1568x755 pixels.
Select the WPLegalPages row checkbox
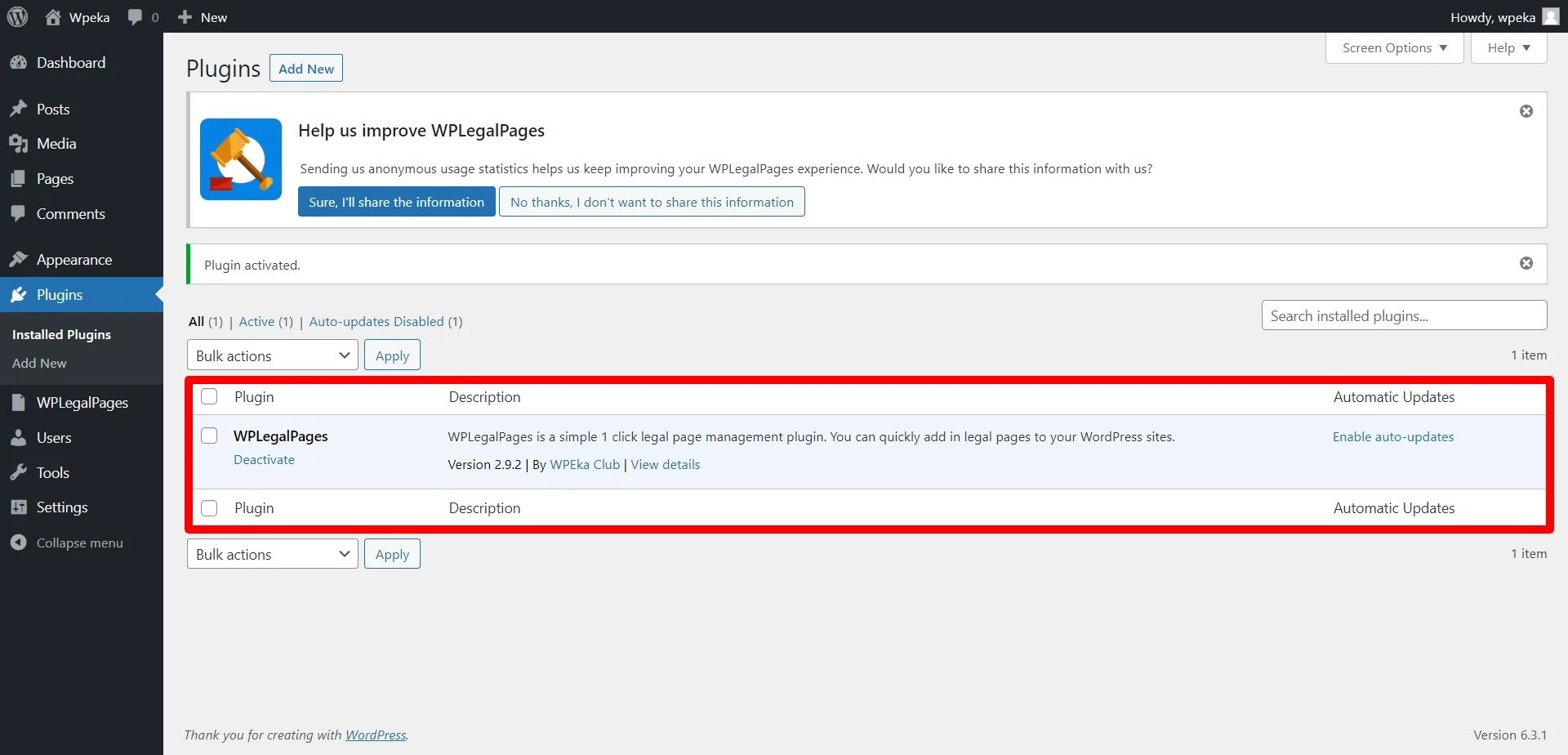coord(209,436)
